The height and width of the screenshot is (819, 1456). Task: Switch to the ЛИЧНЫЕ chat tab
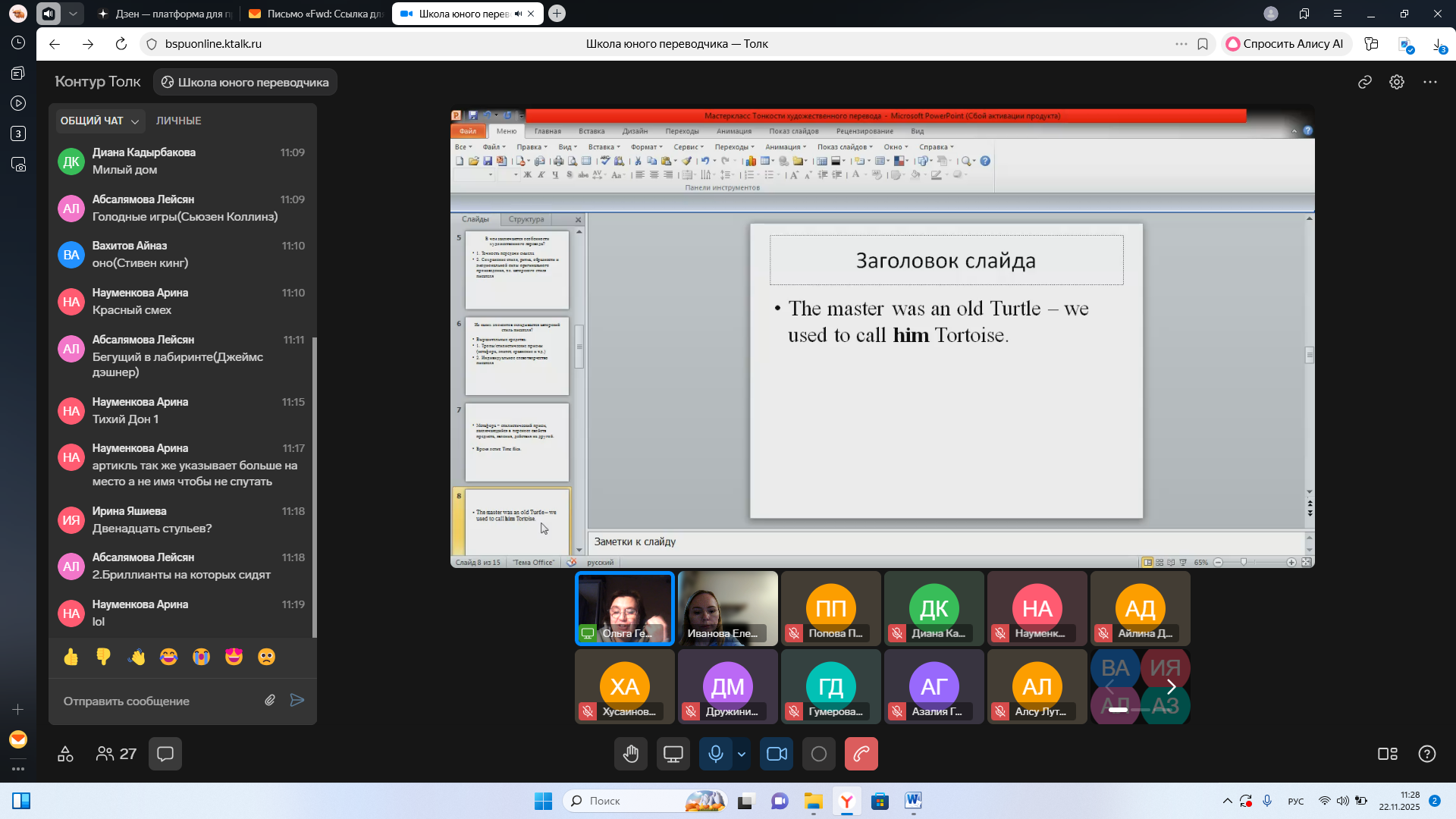click(x=178, y=121)
